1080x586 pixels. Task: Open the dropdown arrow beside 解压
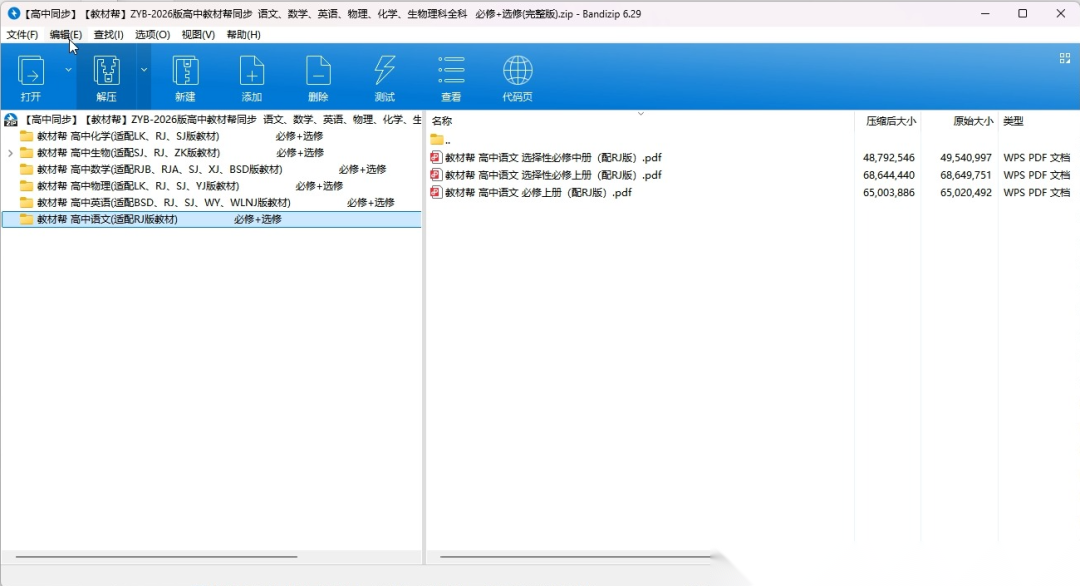click(x=144, y=70)
